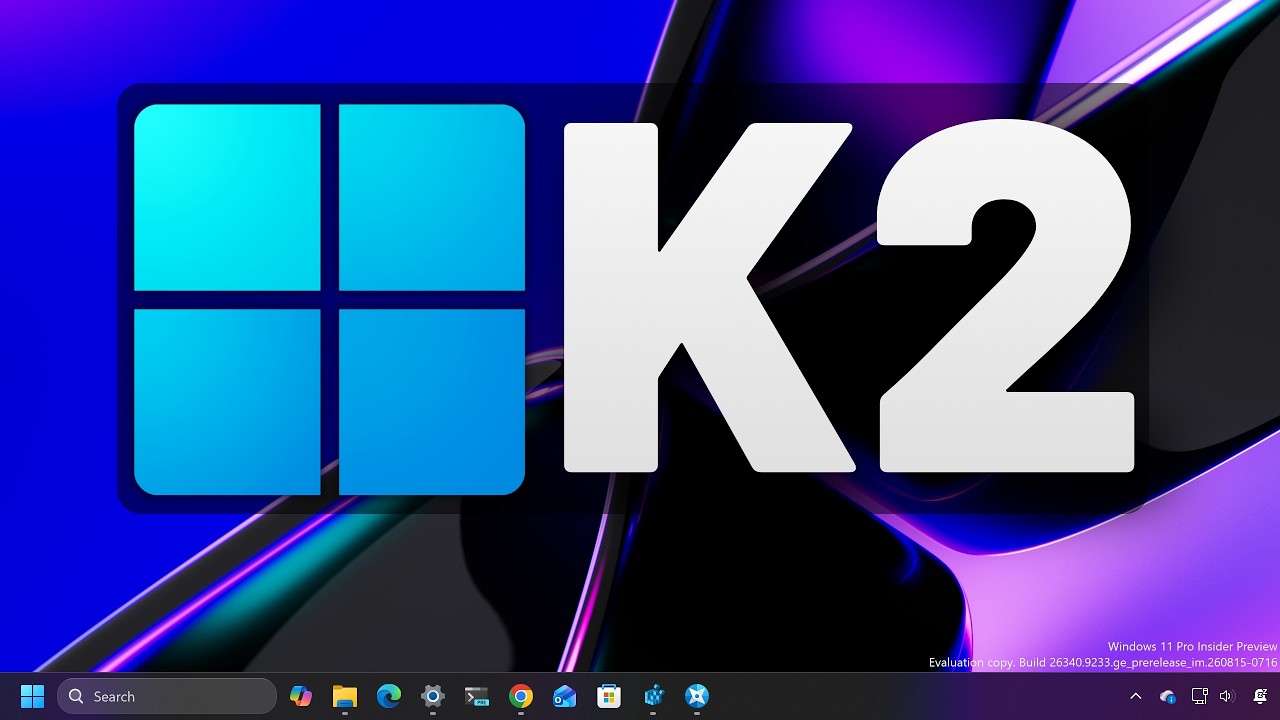Launch Google Chrome from the taskbar

tap(521, 696)
